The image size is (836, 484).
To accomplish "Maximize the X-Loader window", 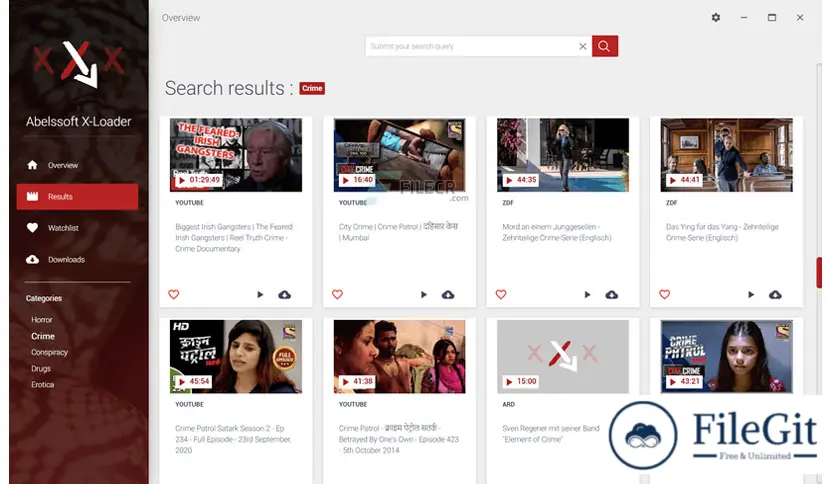I will point(771,18).
